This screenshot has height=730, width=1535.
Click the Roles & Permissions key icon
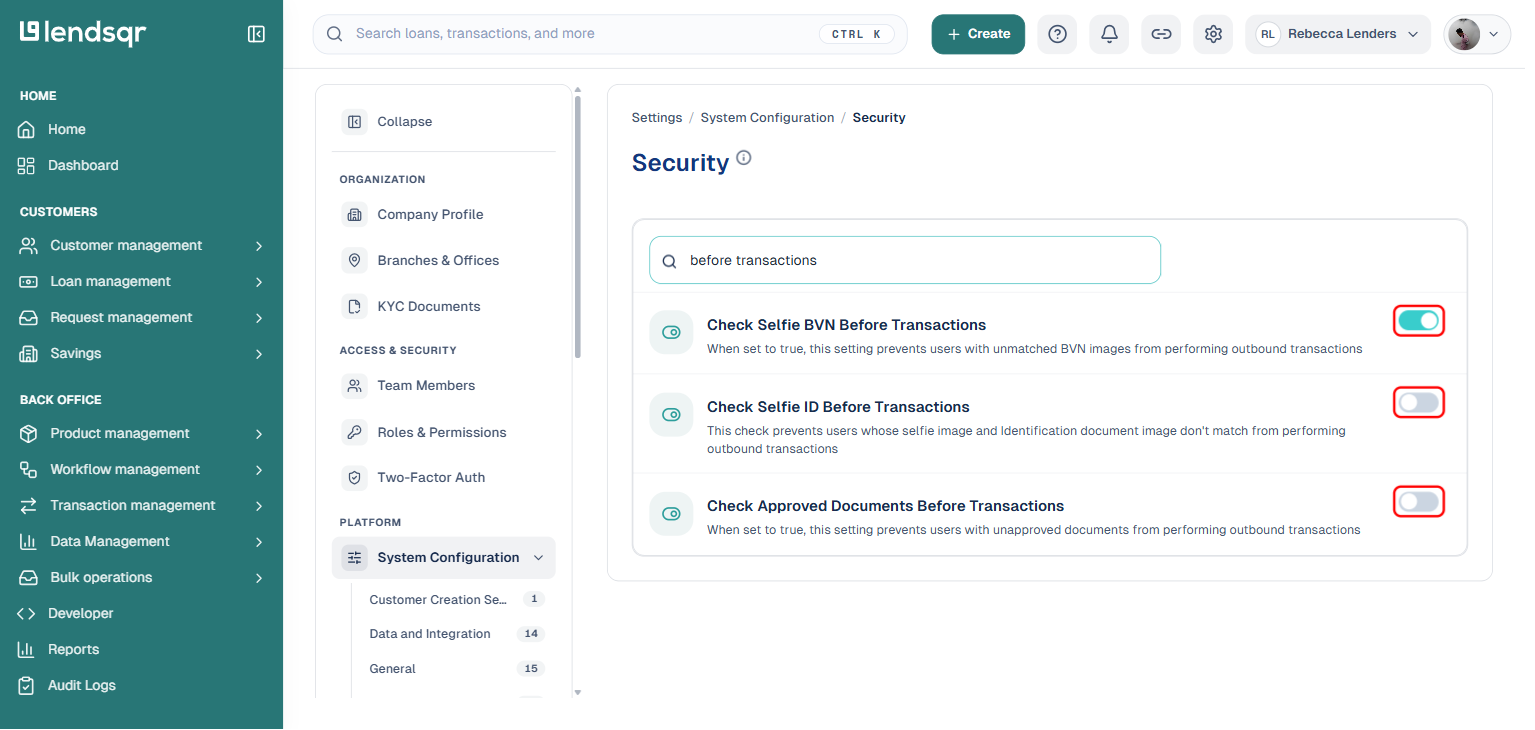click(x=354, y=432)
